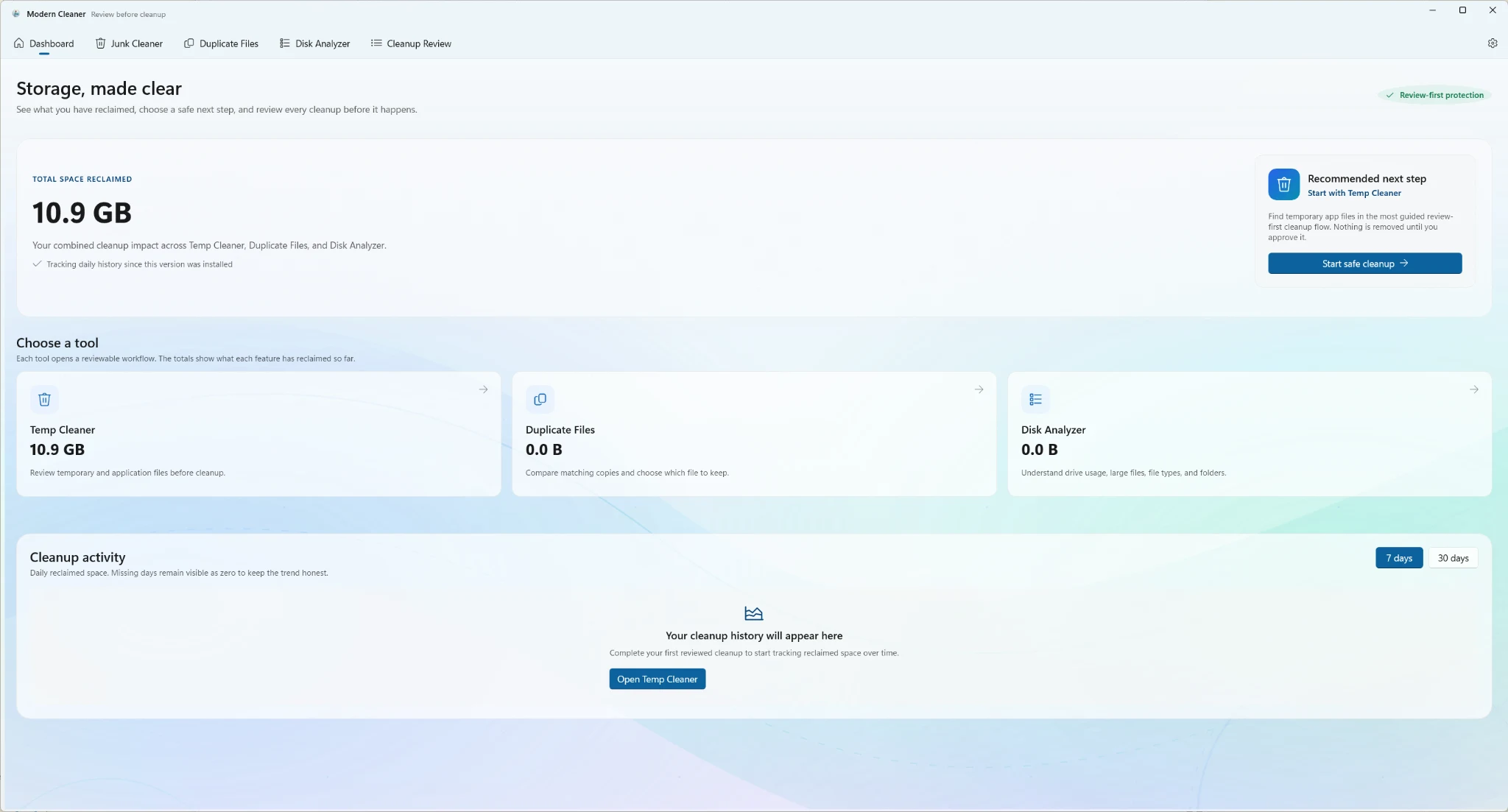
Task: Maximize the Modern Cleaner window
Action: pyautogui.click(x=1462, y=10)
